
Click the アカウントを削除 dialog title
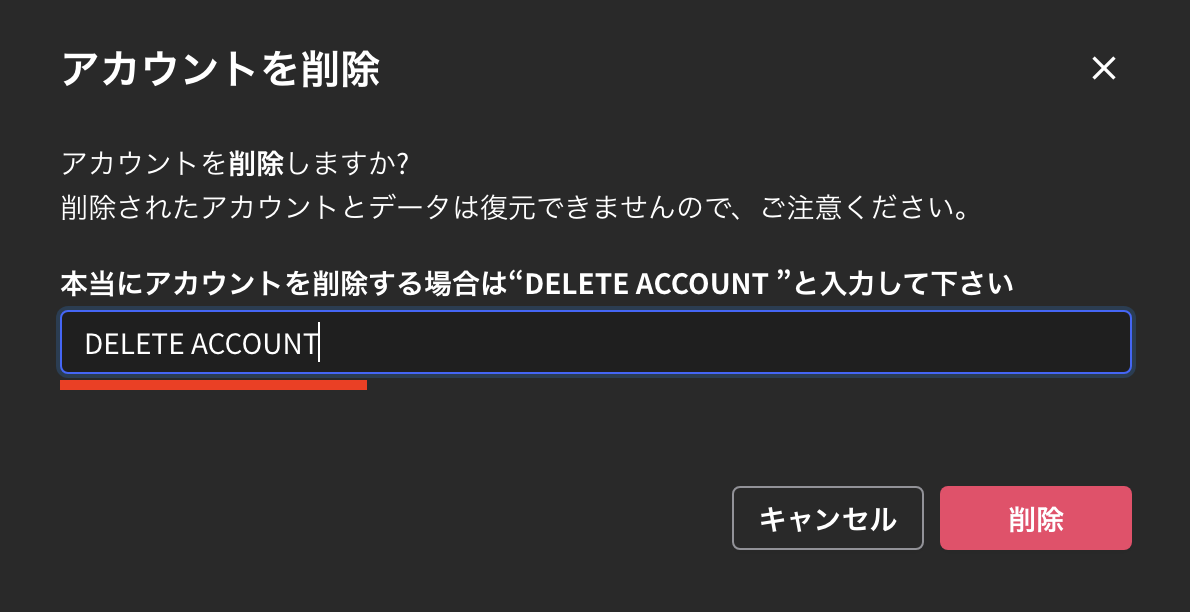click(220, 68)
